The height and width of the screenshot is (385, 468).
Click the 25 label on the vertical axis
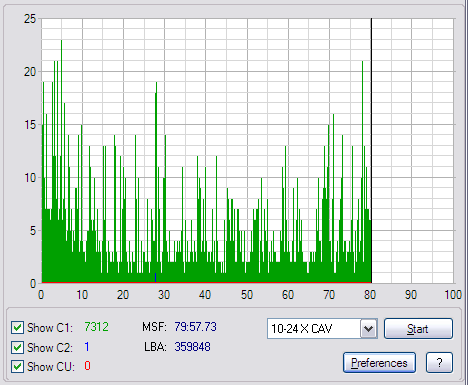coord(30,19)
